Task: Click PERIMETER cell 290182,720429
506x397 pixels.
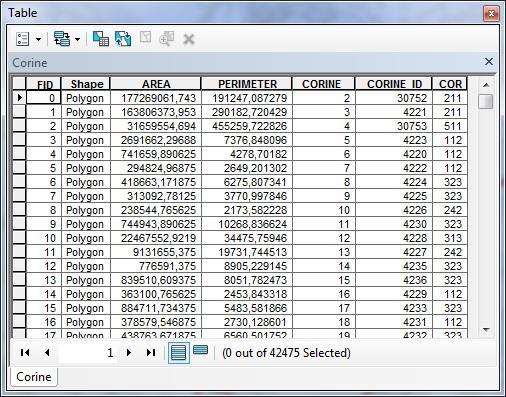Action: 247,112
